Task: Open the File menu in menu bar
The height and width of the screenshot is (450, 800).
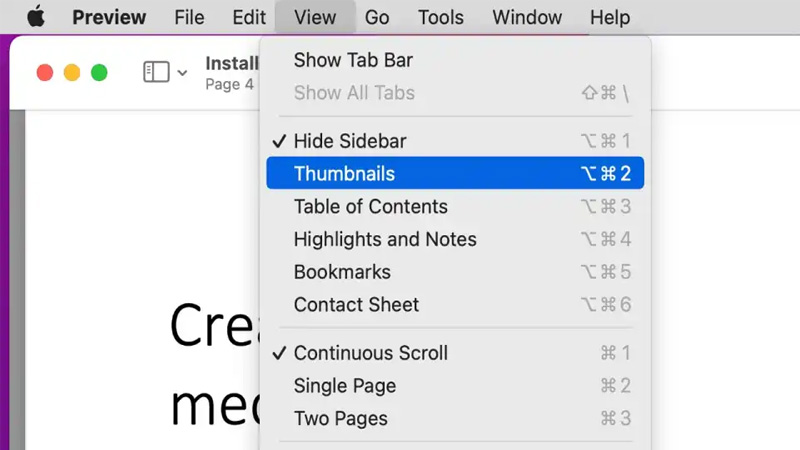Action: 189,17
